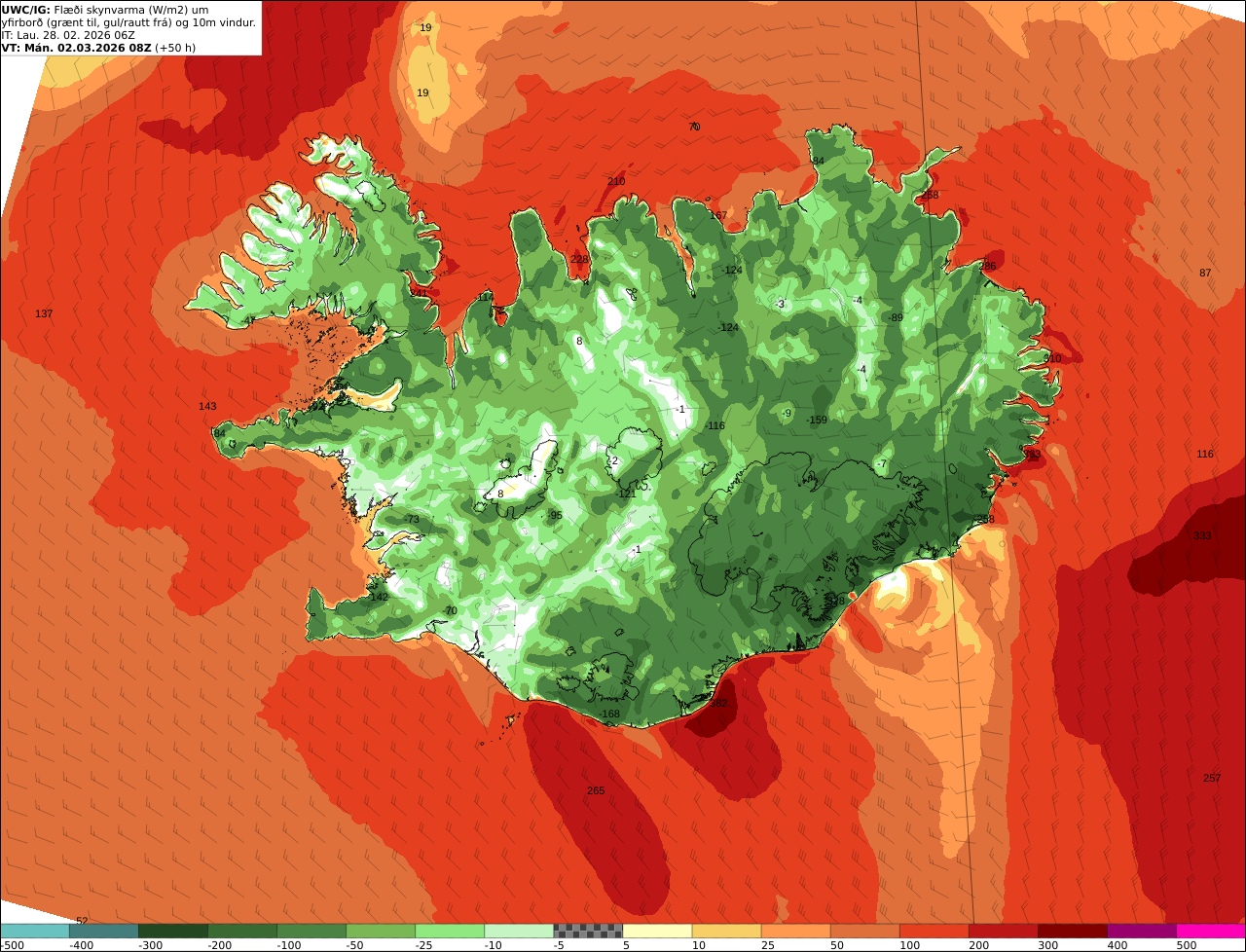Click the '143' value on the map
This screenshot has width=1246, height=952.
coord(207,406)
